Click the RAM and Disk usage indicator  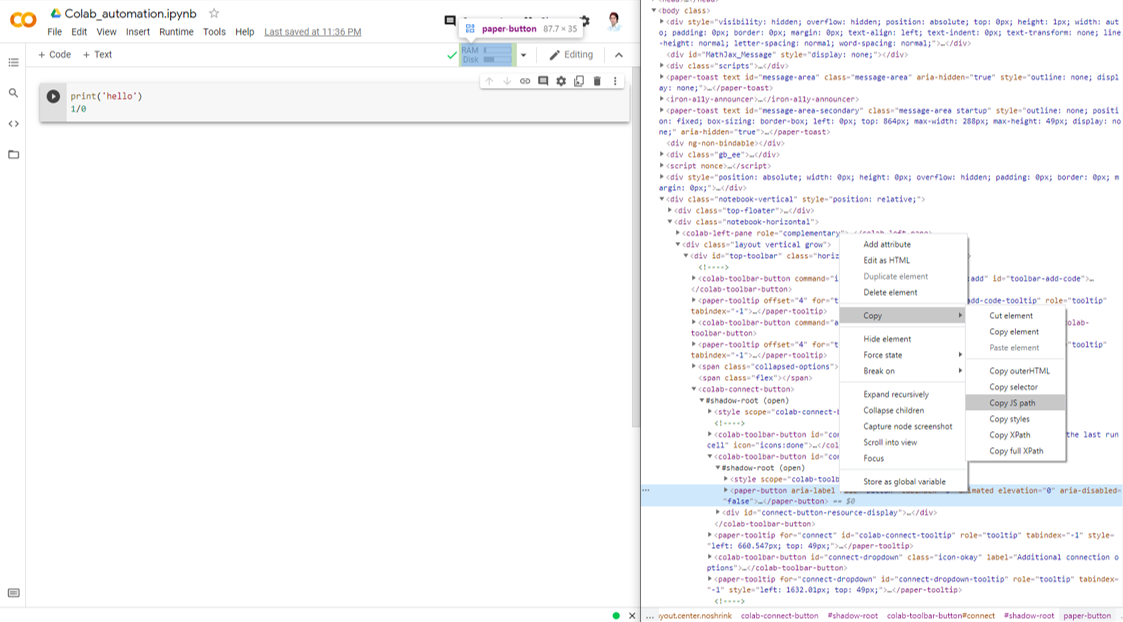pos(486,55)
